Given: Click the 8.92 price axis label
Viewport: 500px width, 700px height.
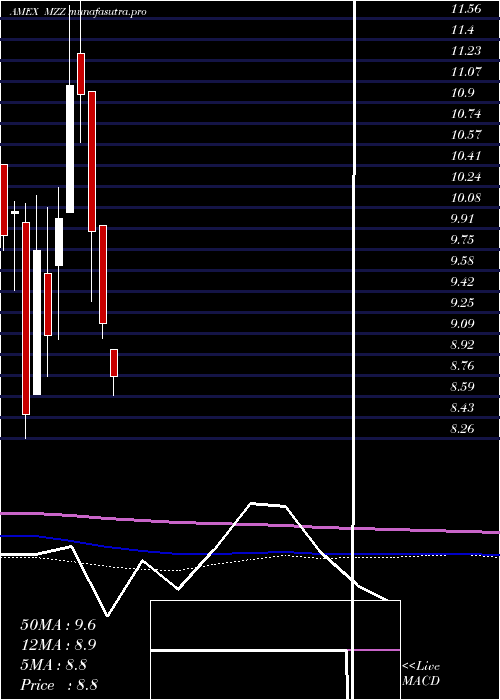Looking at the screenshot, I should point(462,345).
